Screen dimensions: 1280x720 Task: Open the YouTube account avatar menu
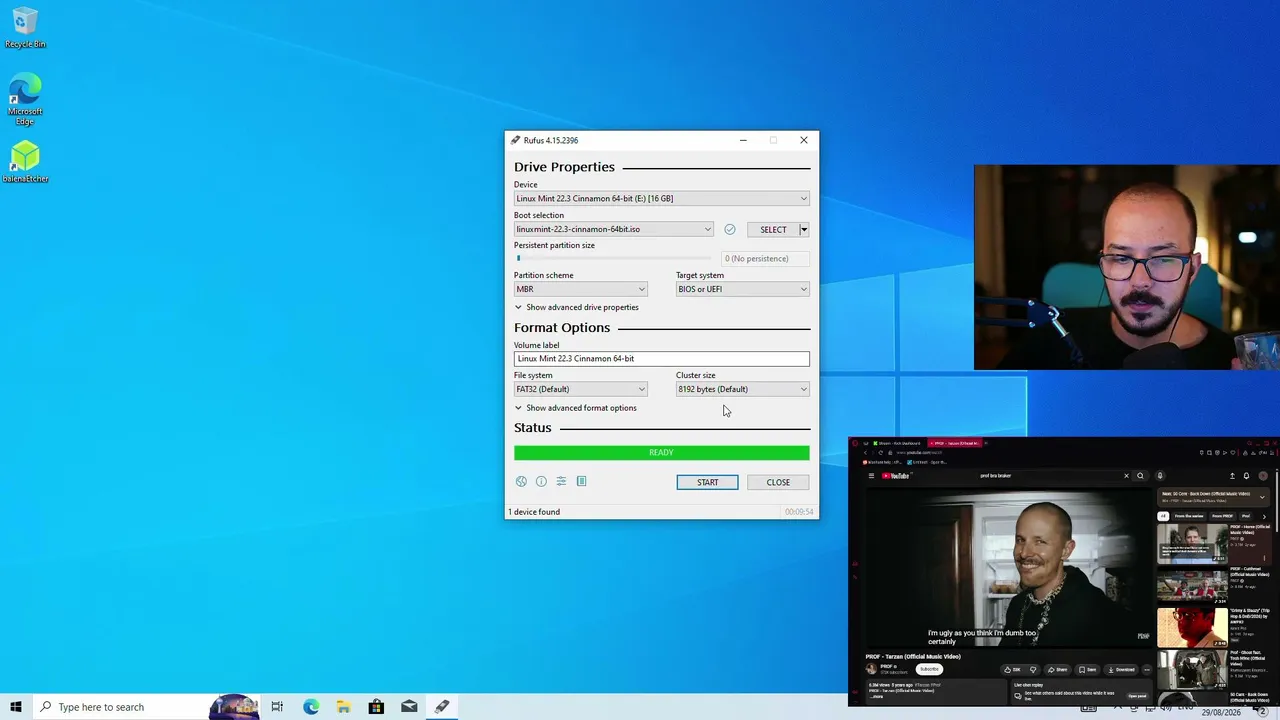click(1263, 476)
